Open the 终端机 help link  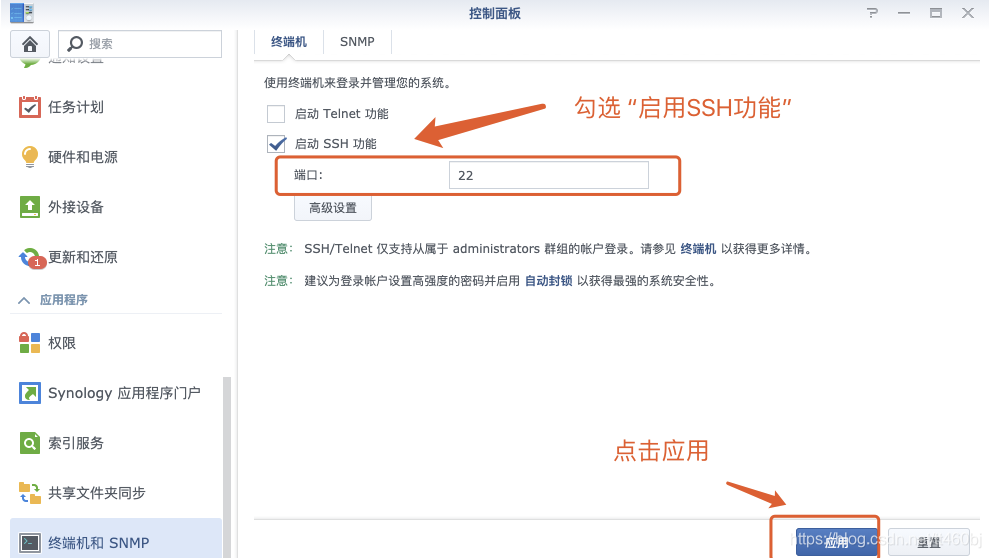pos(698,249)
